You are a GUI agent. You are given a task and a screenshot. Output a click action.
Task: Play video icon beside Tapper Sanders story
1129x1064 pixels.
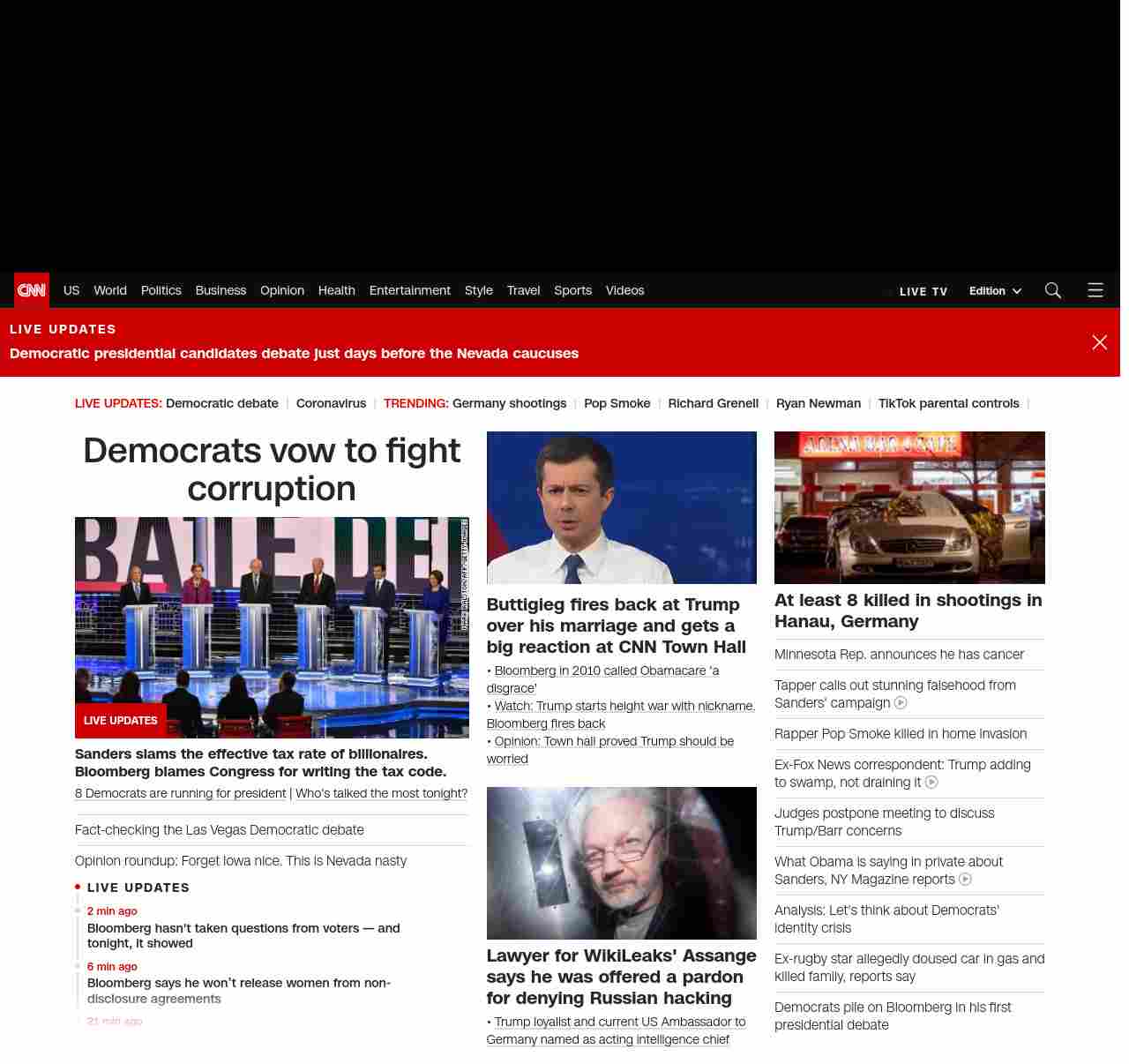pos(901,703)
